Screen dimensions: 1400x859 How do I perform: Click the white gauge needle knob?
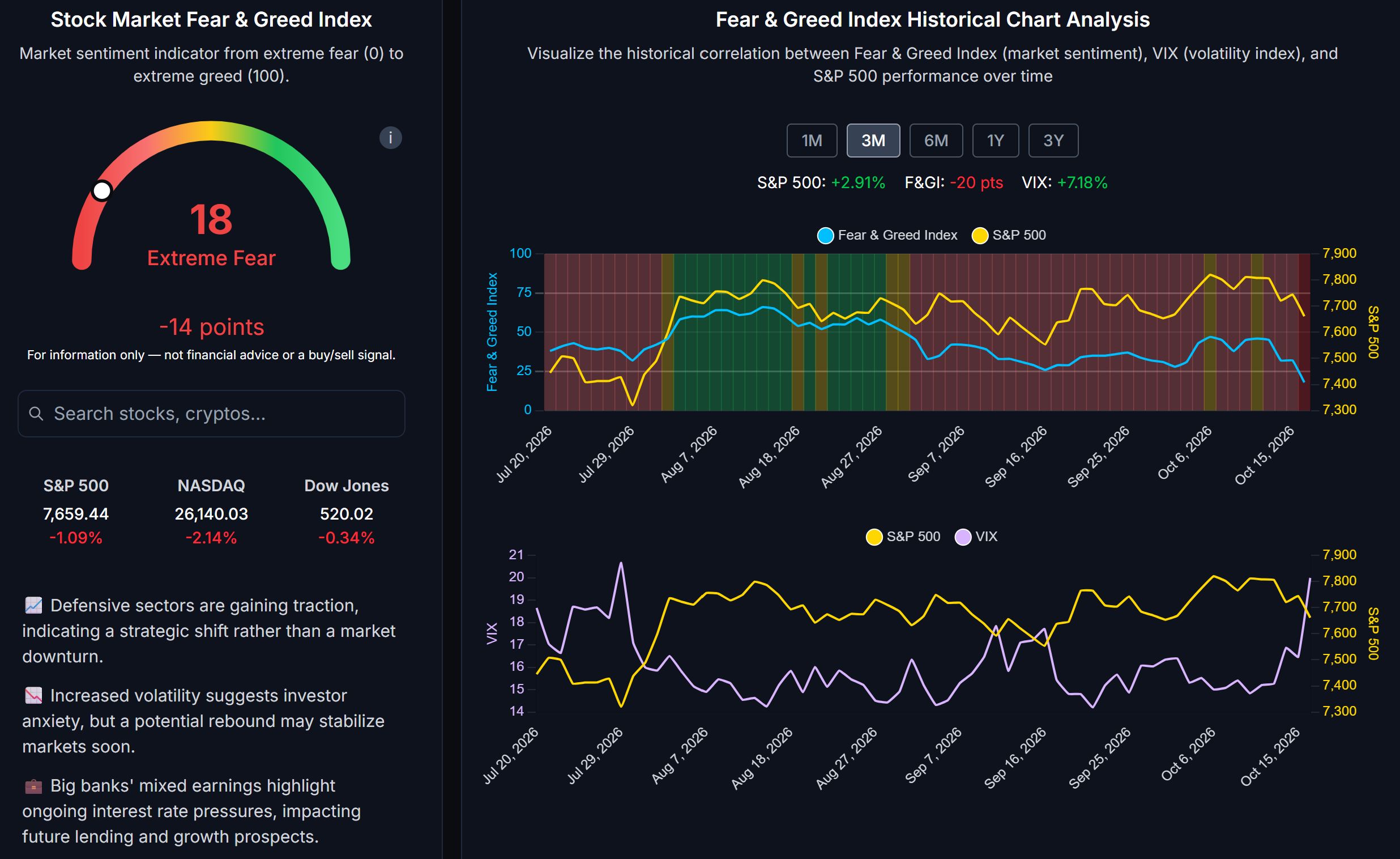[103, 191]
